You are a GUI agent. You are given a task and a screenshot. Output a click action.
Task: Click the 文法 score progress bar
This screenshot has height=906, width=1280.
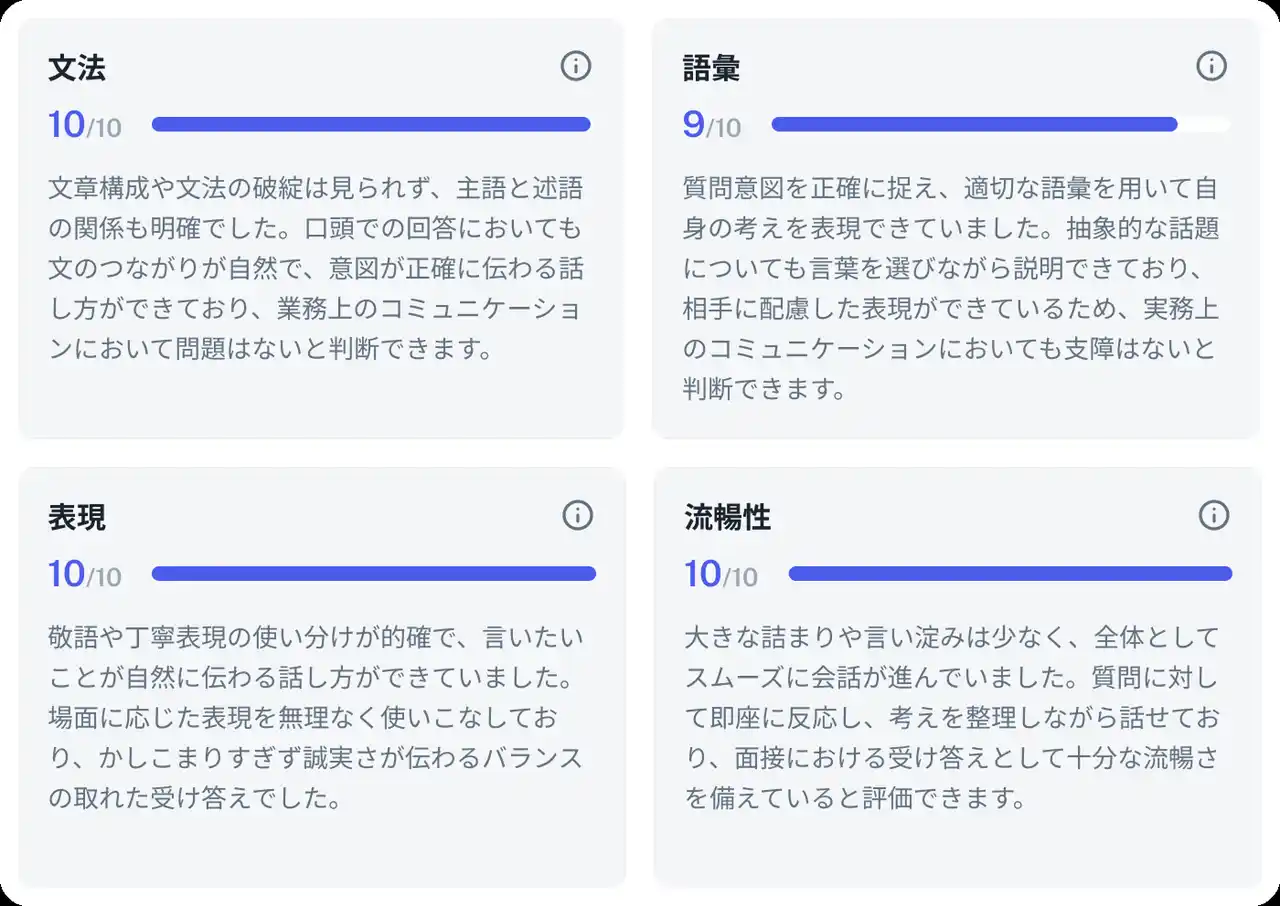tap(371, 125)
